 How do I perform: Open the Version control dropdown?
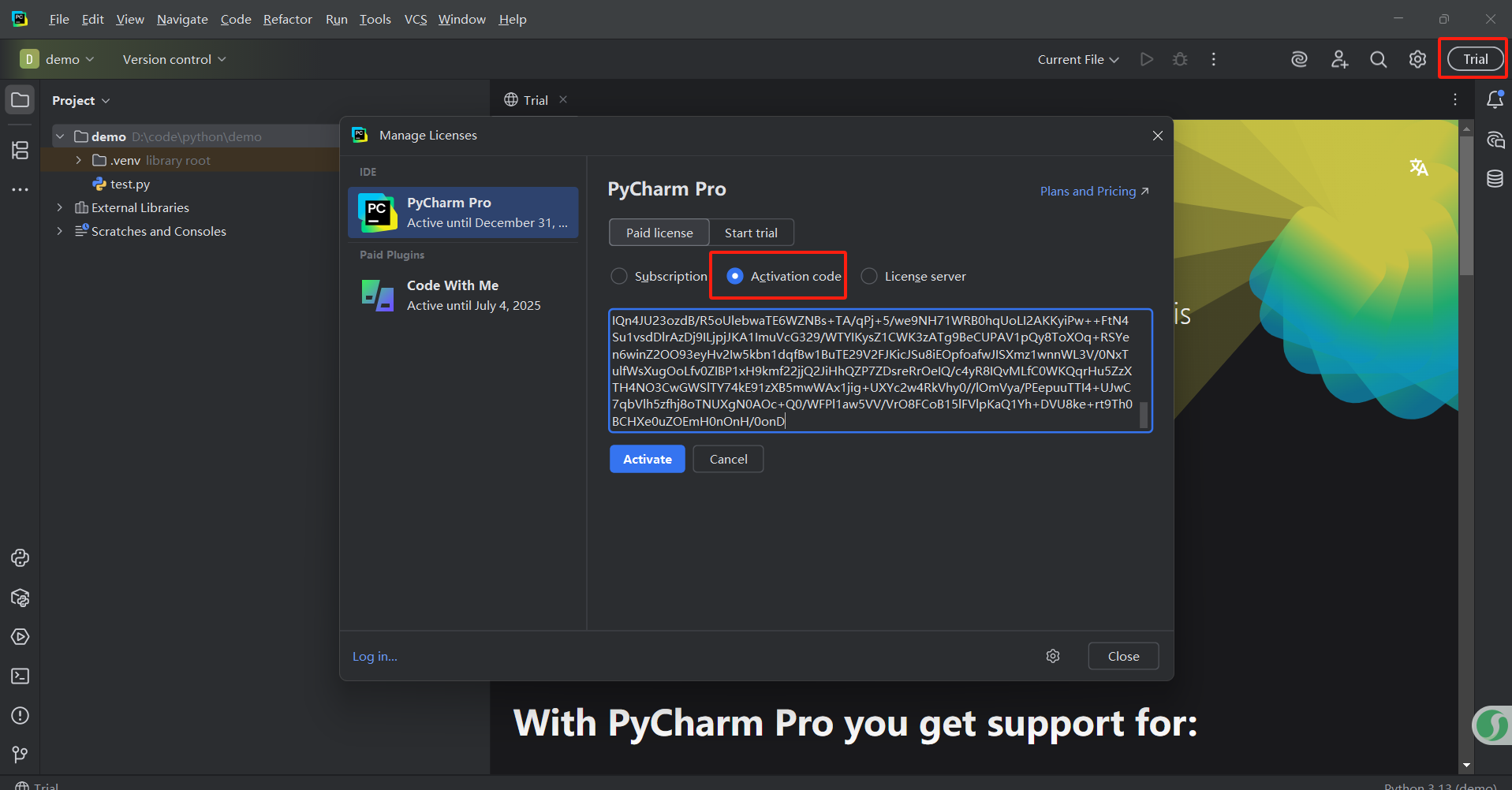174,59
